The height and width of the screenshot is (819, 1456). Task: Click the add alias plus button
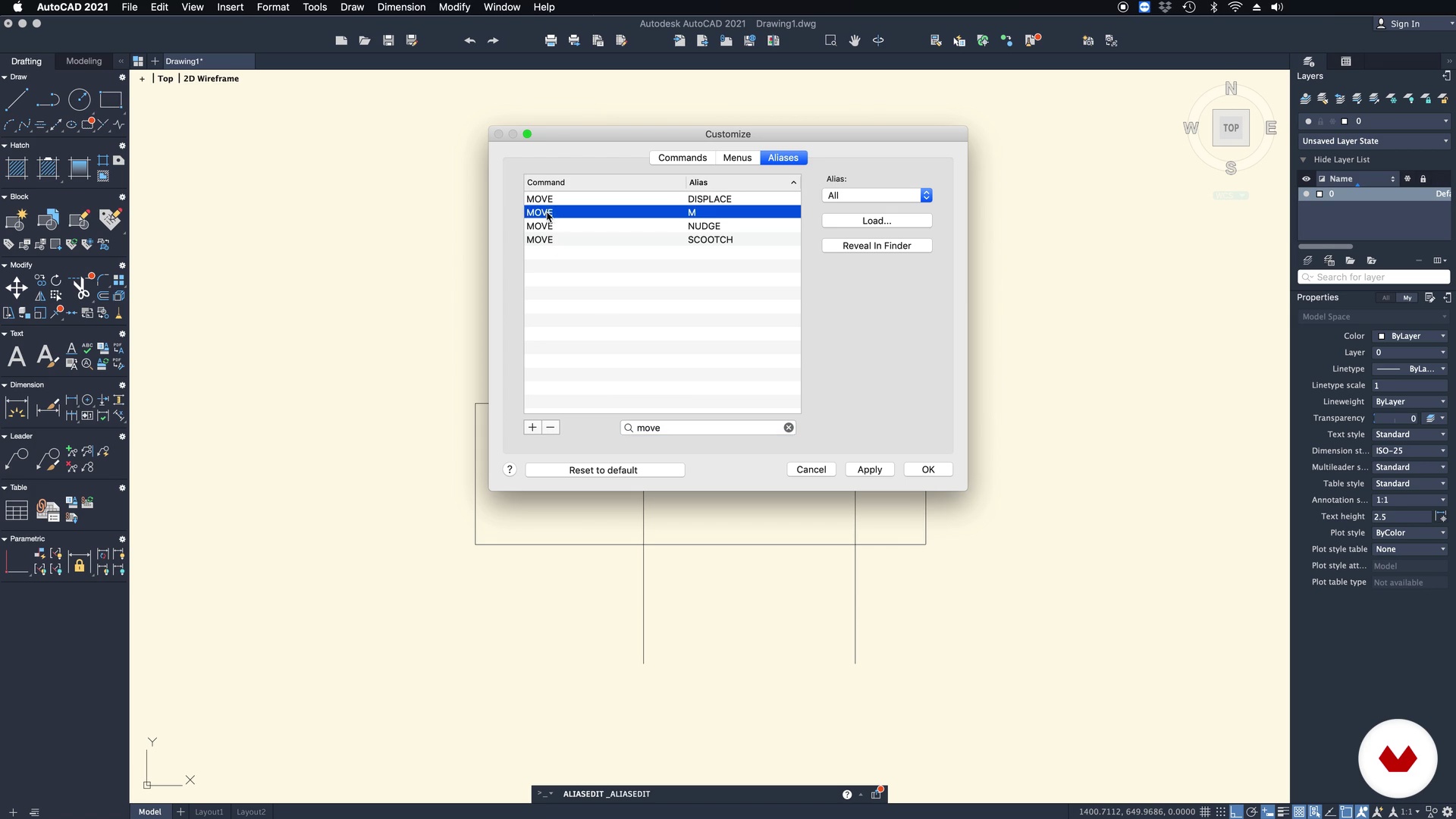[x=532, y=428]
